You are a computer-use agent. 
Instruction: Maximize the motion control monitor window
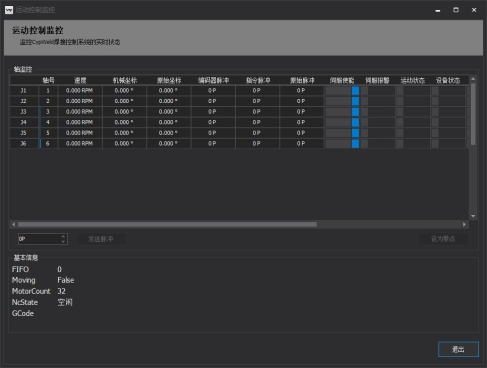pos(456,10)
